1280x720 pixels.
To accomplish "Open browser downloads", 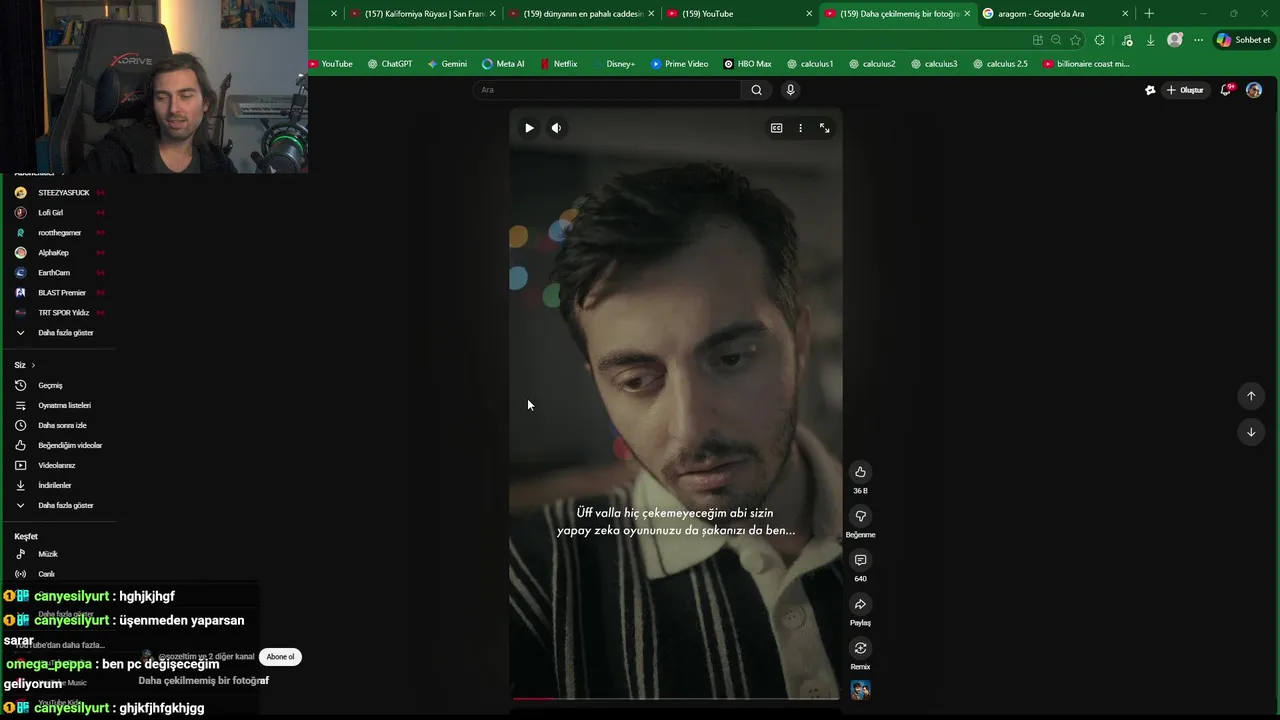I will [1150, 40].
